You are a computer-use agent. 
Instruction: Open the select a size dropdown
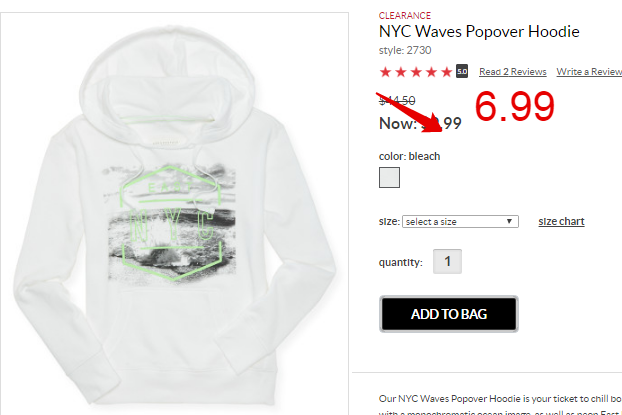coord(460,221)
